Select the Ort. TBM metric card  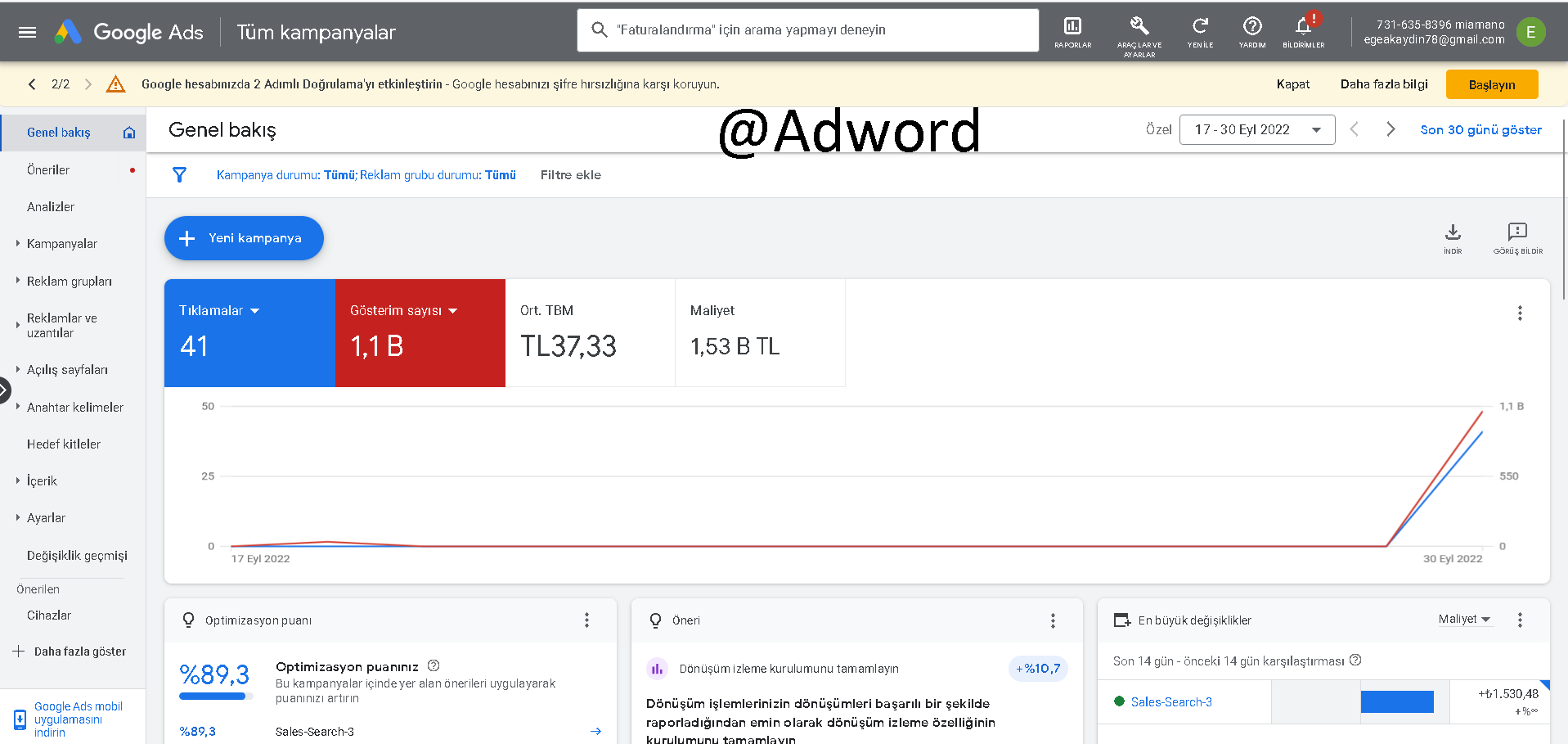(590, 333)
